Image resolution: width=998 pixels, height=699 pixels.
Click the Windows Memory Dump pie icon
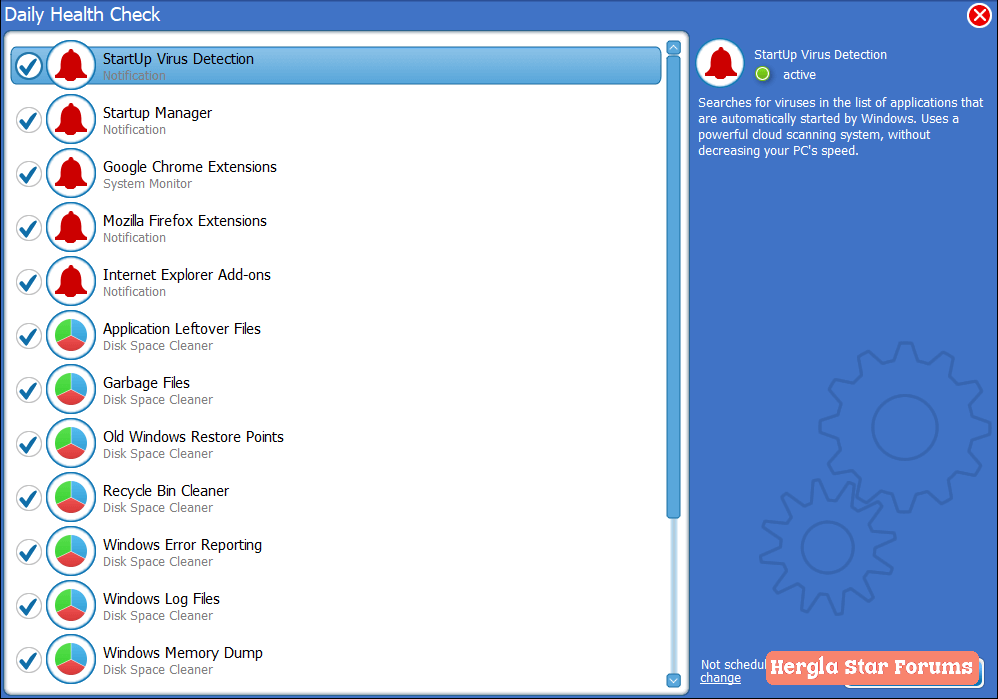71,660
